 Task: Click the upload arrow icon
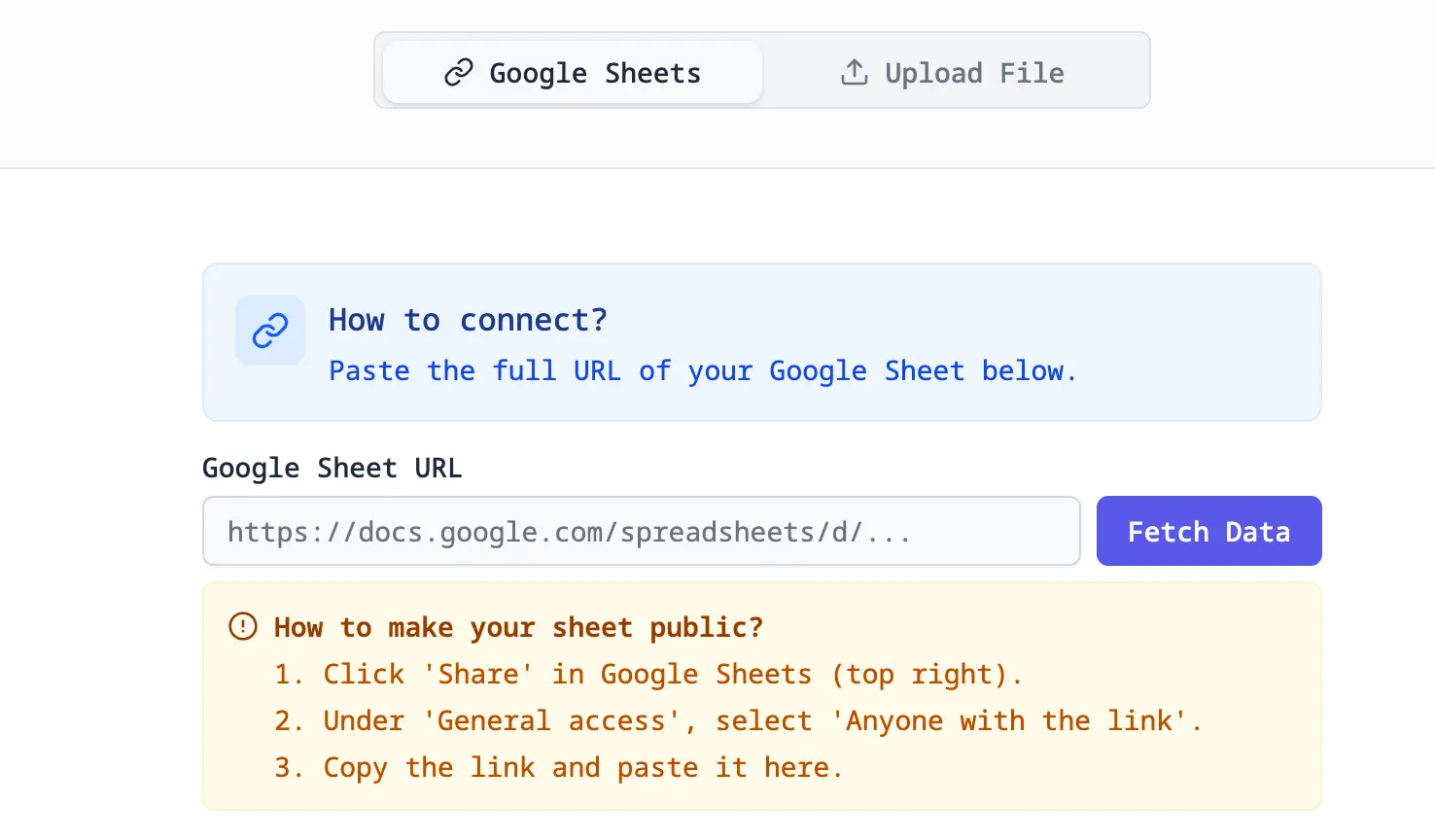pos(854,72)
